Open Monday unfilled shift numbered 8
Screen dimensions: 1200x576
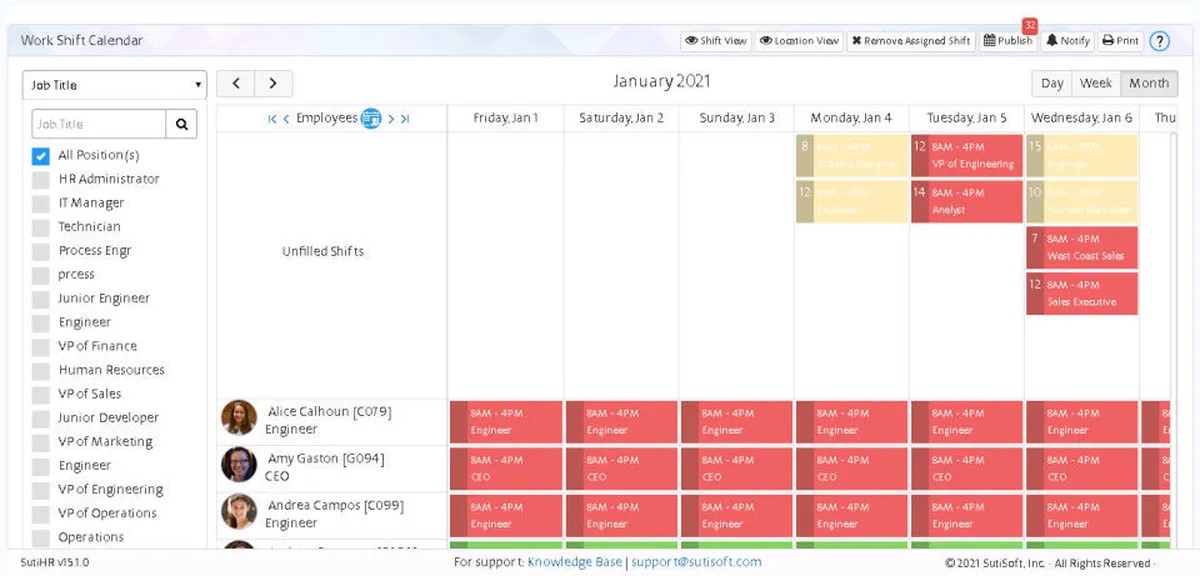pos(851,156)
